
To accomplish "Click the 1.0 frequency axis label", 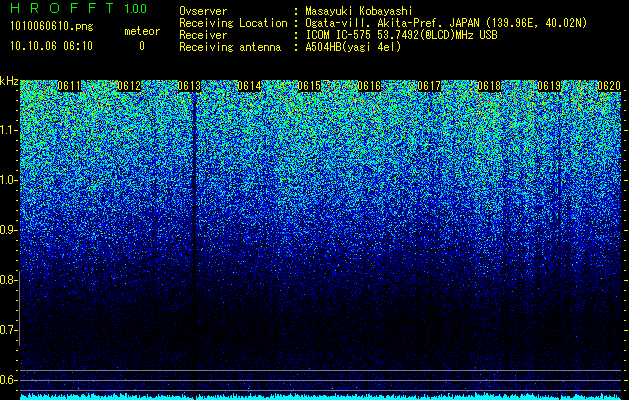I will click(8, 181).
